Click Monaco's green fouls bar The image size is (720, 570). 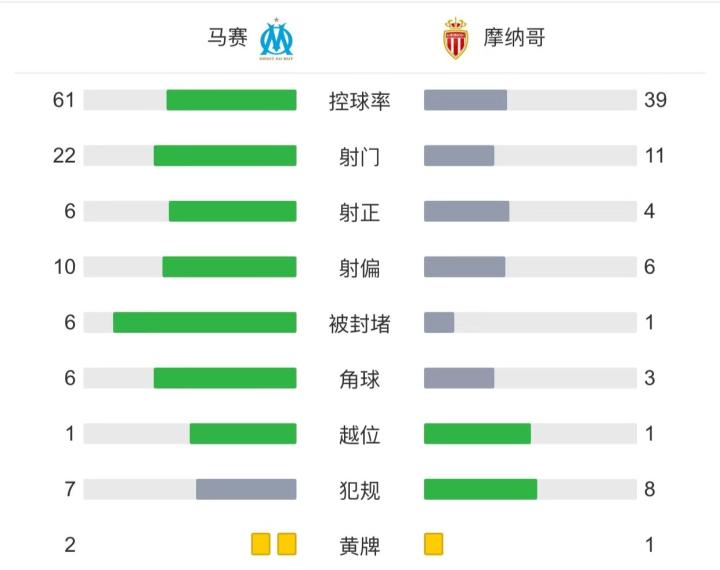[480, 489]
